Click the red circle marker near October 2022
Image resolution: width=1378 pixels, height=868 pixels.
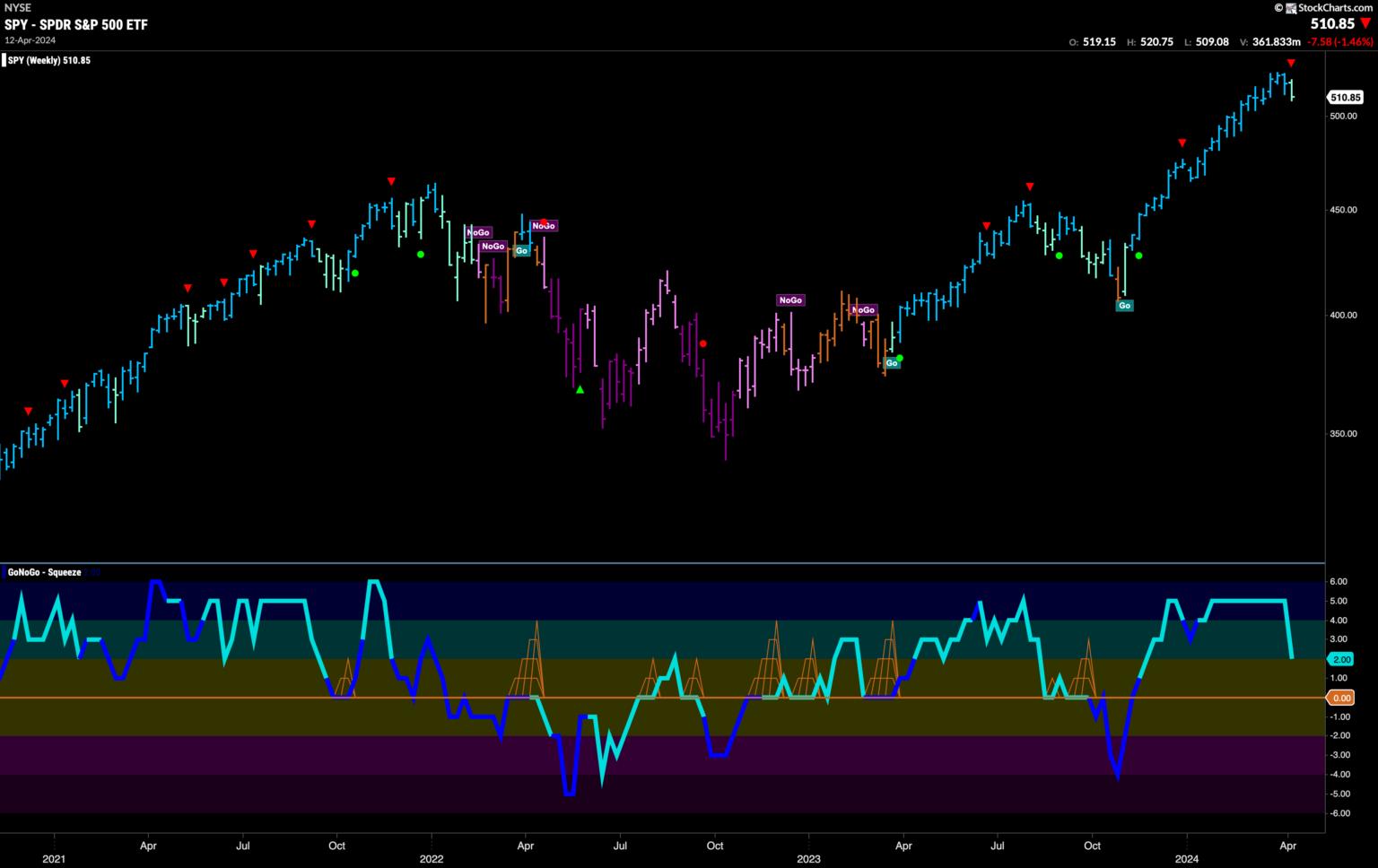coord(703,343)
